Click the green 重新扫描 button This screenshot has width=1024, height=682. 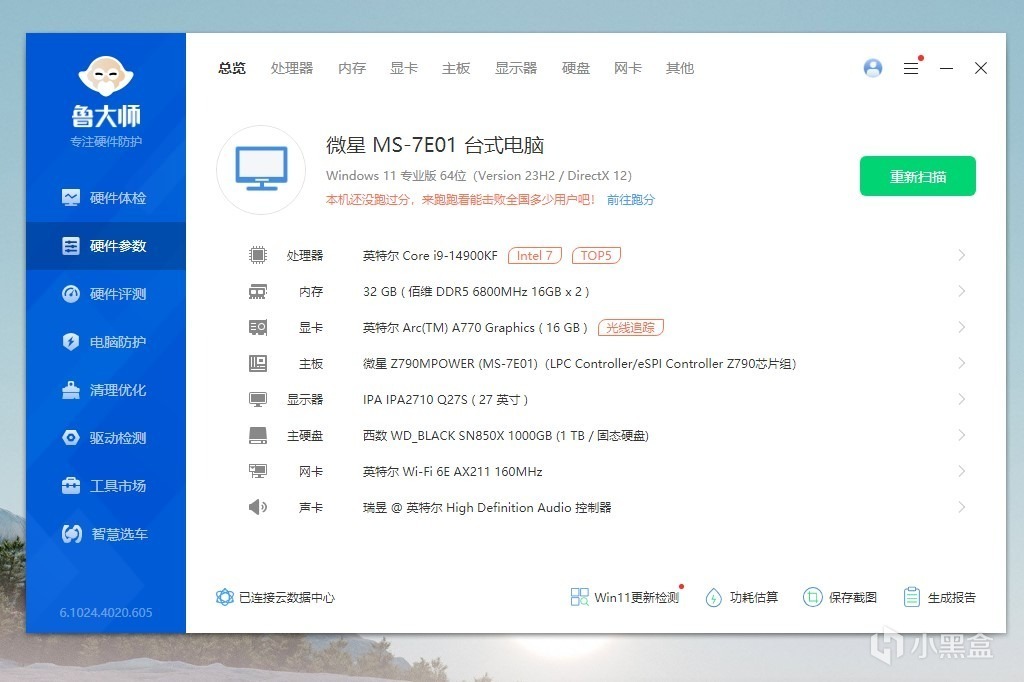point(918,176)
